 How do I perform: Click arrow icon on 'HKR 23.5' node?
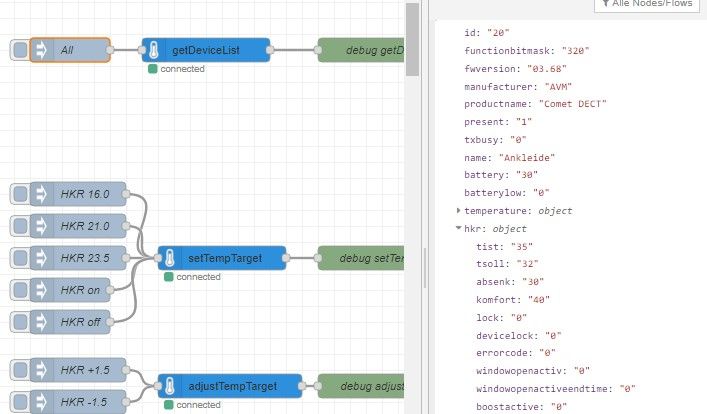[41, 258]
